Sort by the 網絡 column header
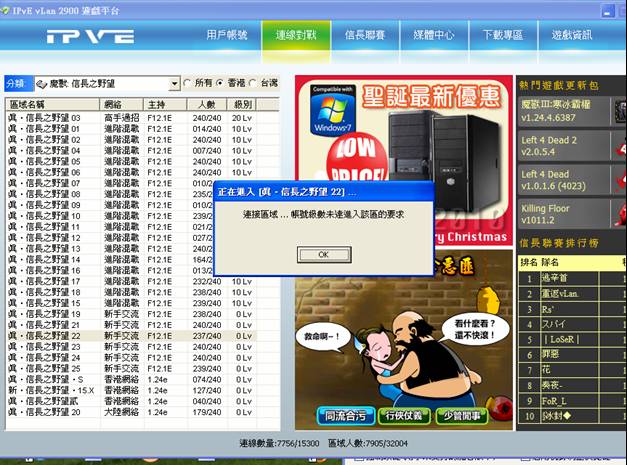This screenshot has width=627, height=465. (x=121, y=105)
